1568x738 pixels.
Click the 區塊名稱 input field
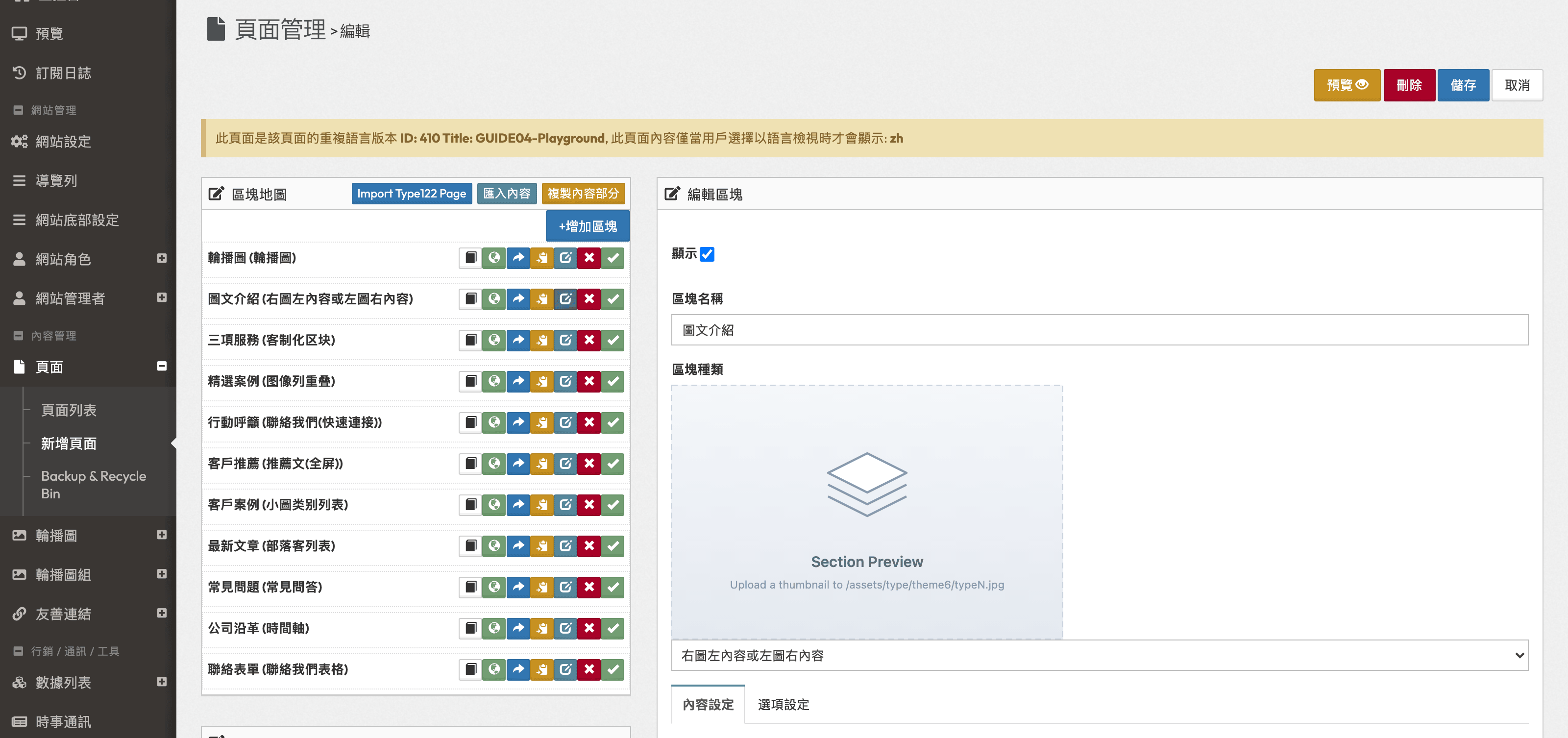1099,330
